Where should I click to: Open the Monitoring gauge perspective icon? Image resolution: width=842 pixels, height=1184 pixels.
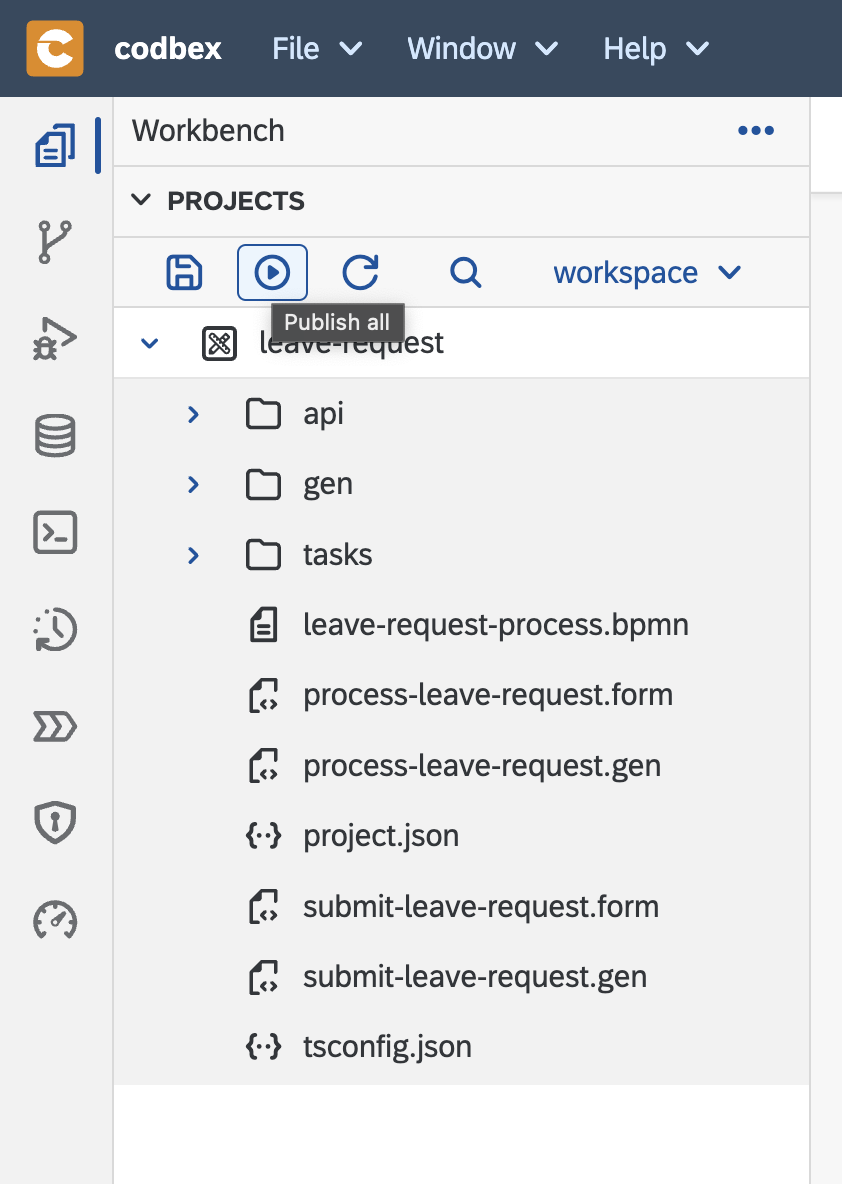click(55, 920)
